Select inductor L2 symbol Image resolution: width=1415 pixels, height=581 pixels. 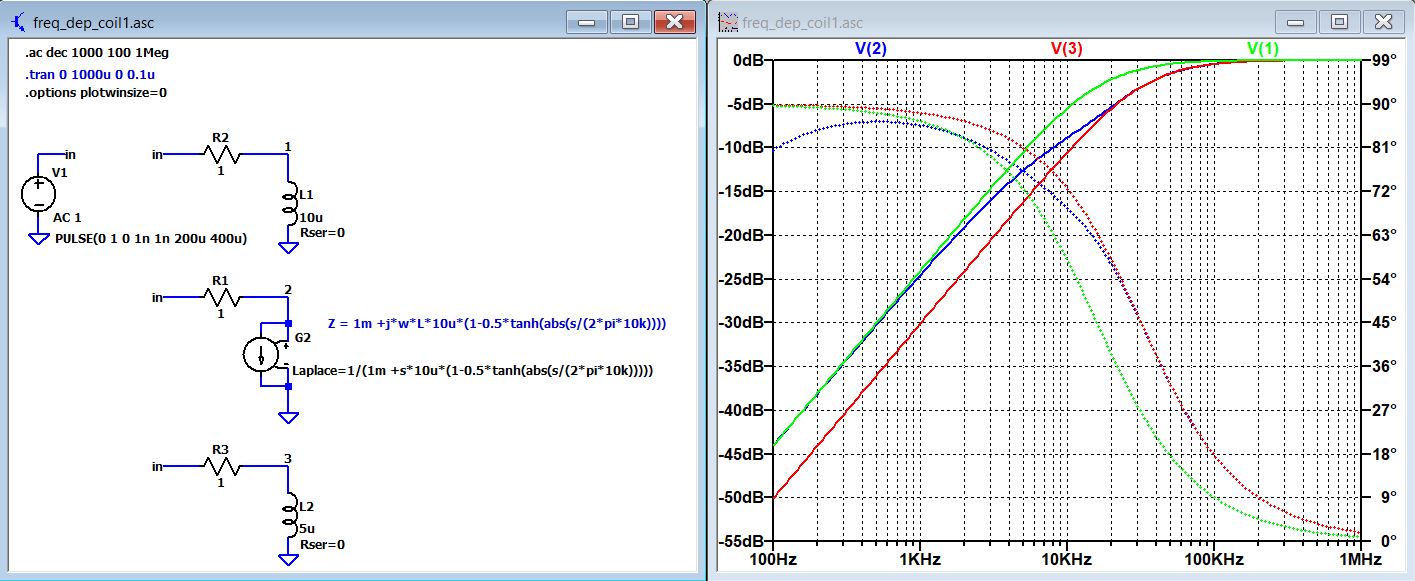pyautogui.click(x=291, y=514)
